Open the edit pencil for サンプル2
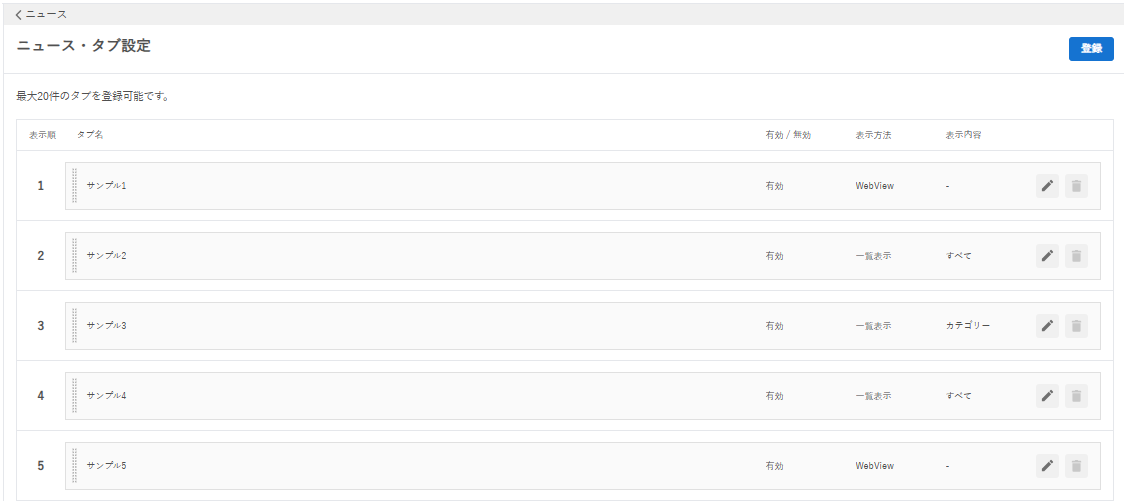Screen dimensions: 1126x503 (1047, 256)
